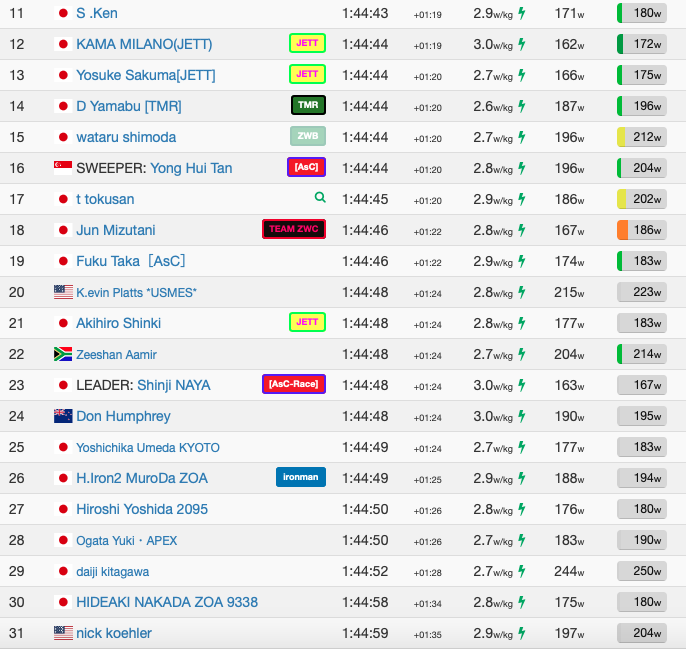Click Japan flag beside Jun Mizutani
Image resolution: width=686 pixels, height=649 pixels.
[63, 230]
